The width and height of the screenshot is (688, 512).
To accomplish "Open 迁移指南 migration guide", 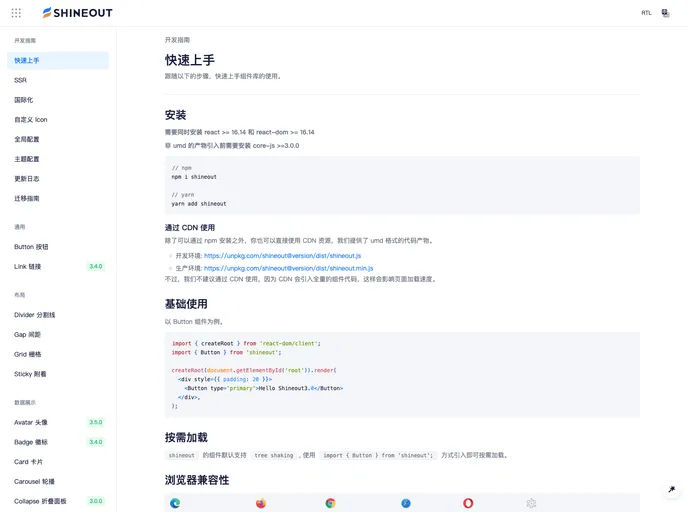I will point(58,199).
